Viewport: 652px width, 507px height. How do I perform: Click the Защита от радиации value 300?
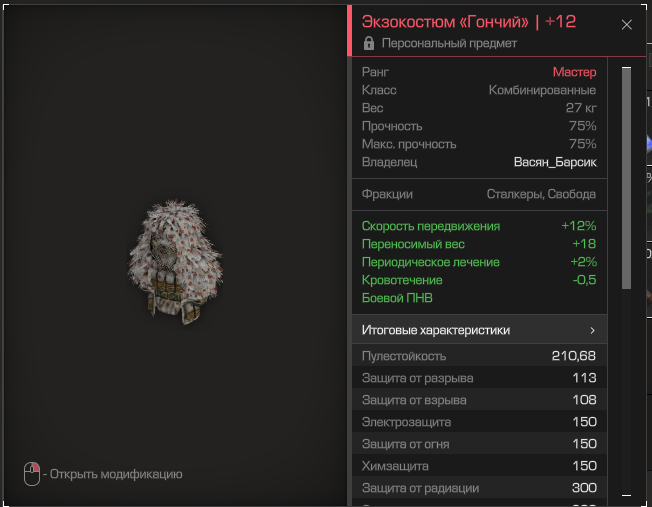(x=584, y=487)
